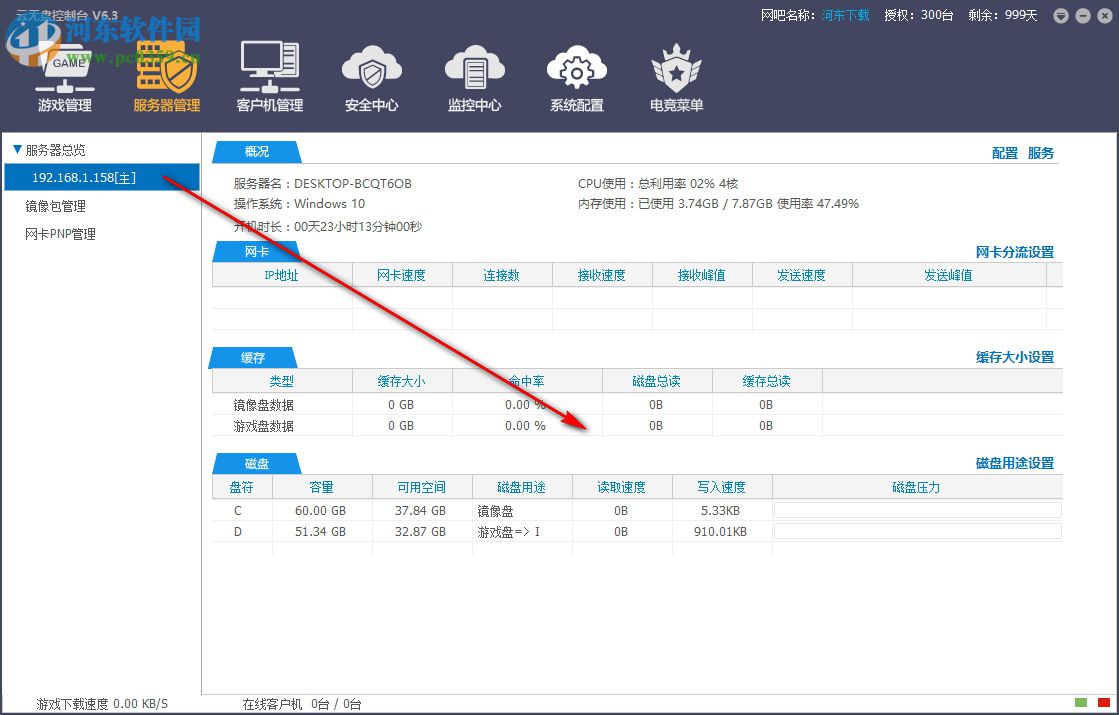
Task: Click the circular hide-to-tray arrow button
Action: coord(1060,16)
